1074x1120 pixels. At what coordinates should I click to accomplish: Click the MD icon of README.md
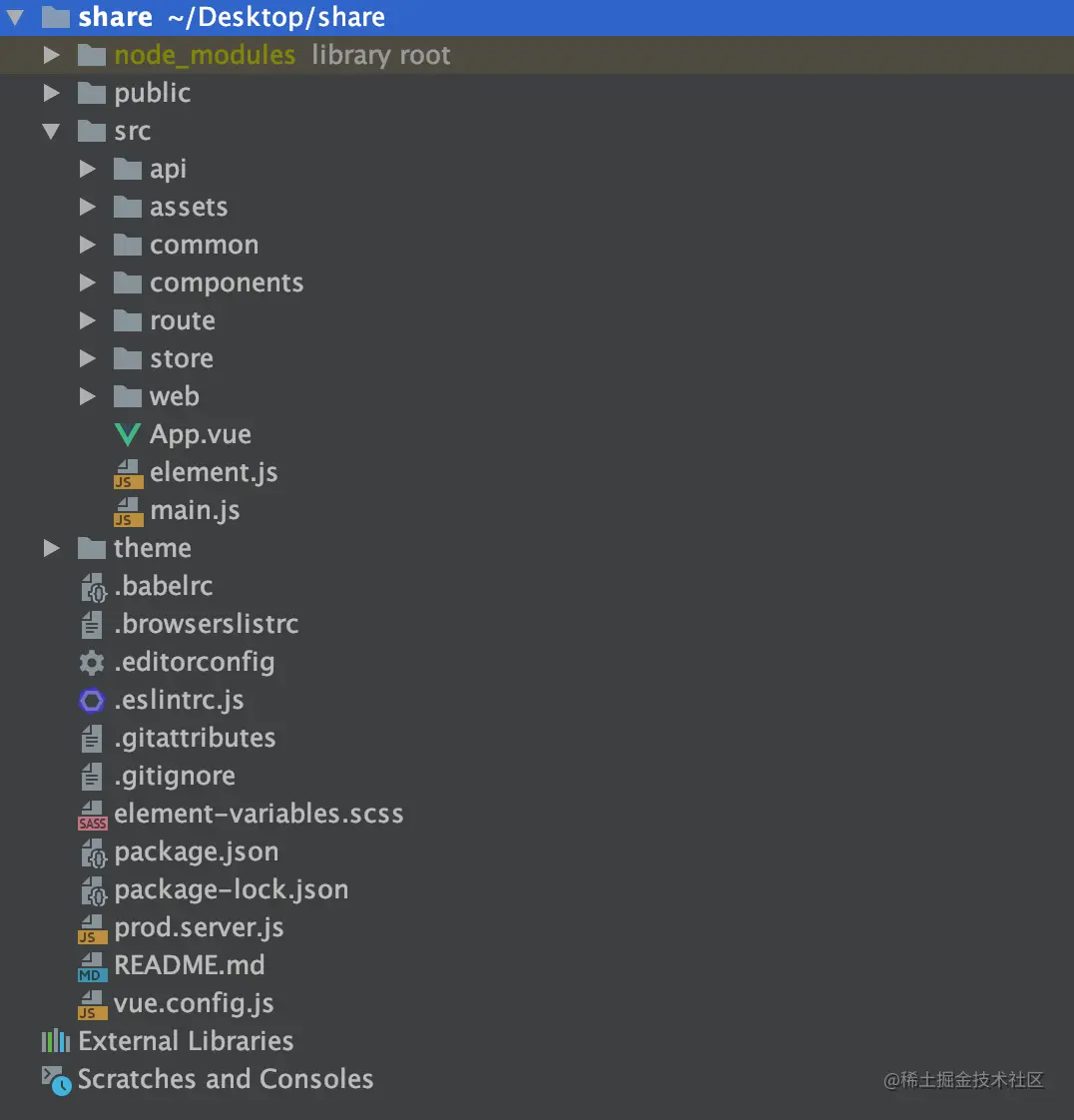pyautogui.click(x=92, y=966)
